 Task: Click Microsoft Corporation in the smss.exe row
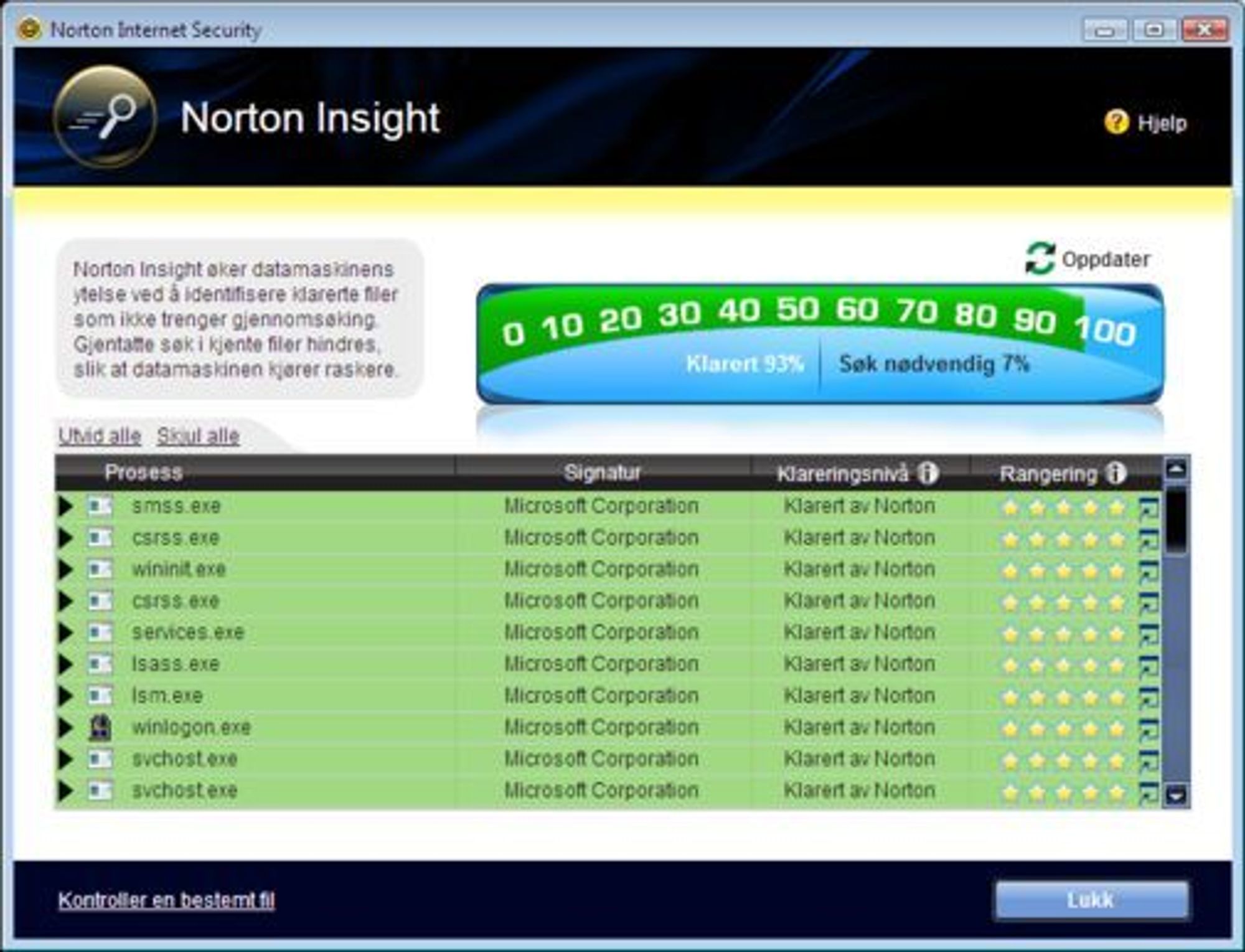[x=601, y=506]
